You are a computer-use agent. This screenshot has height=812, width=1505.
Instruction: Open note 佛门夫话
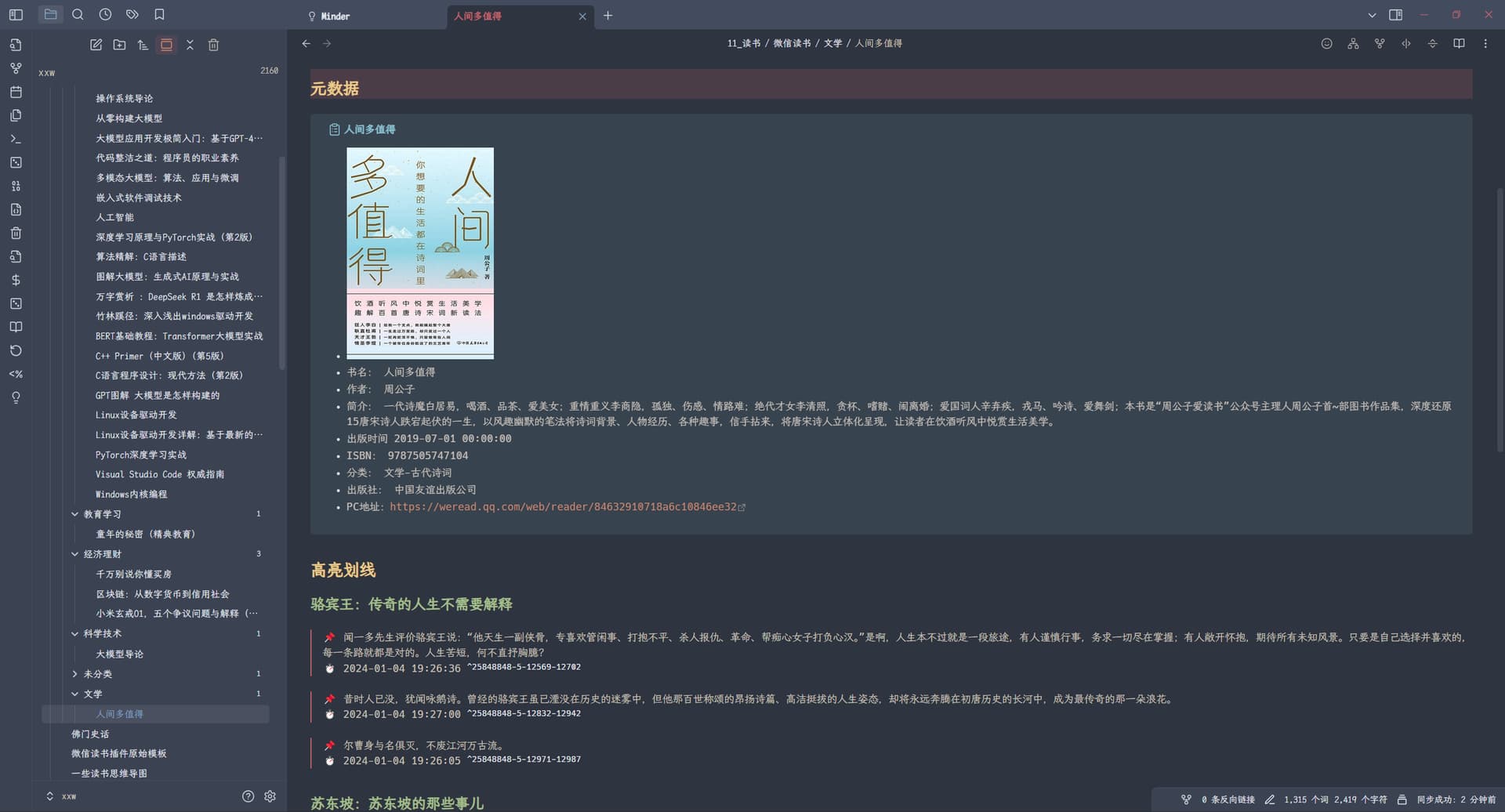point(90,734)
